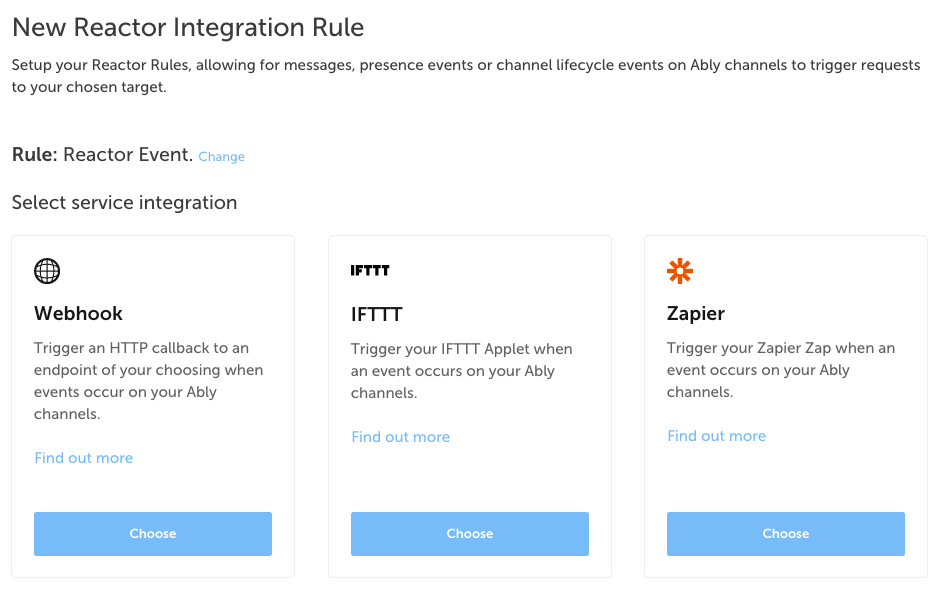Click the Webhook description text

pyautogui.click(x=148, y=381)
